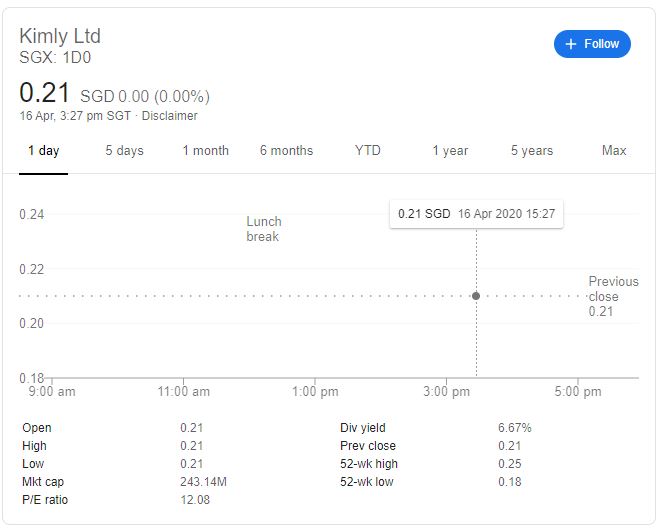This screenshot has height=529, width=660.
Task: Select the Max range tab
Action: tap(614, 150)
